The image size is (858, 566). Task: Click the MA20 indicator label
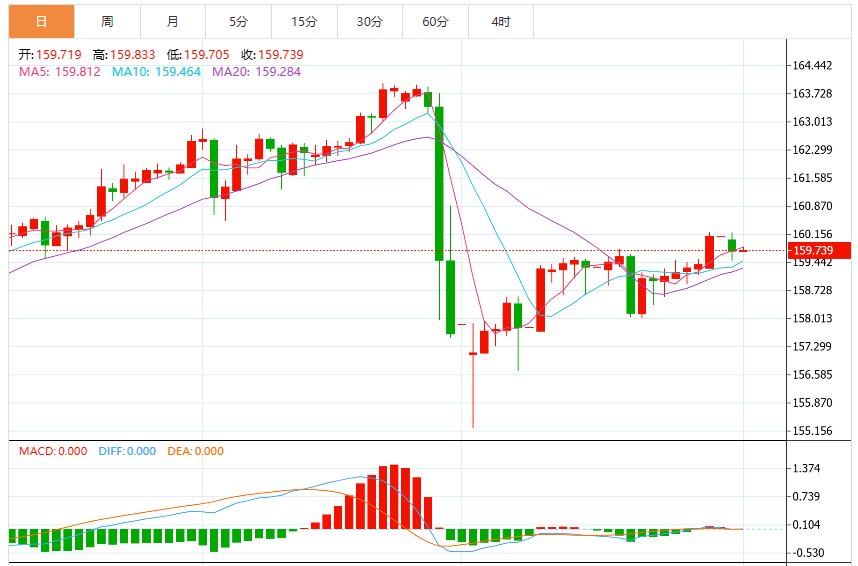(x=257, y=72)
